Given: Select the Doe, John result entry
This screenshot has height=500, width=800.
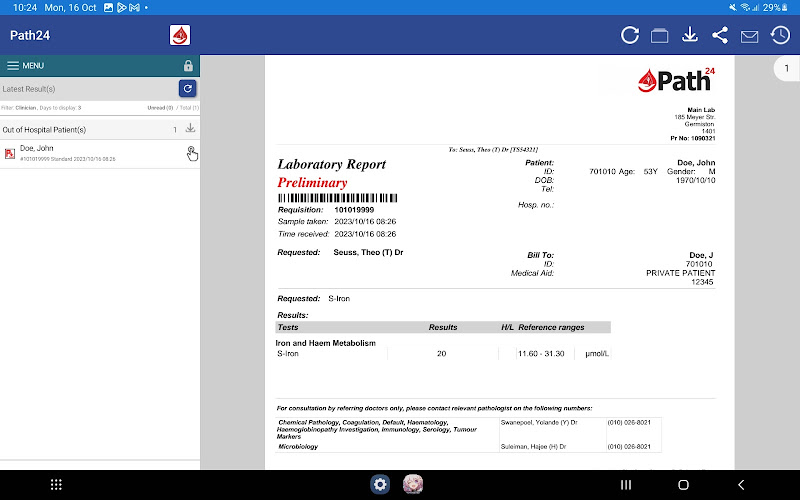Looking at the screenshot, I should pyautogui.click(x=80, y=153).
